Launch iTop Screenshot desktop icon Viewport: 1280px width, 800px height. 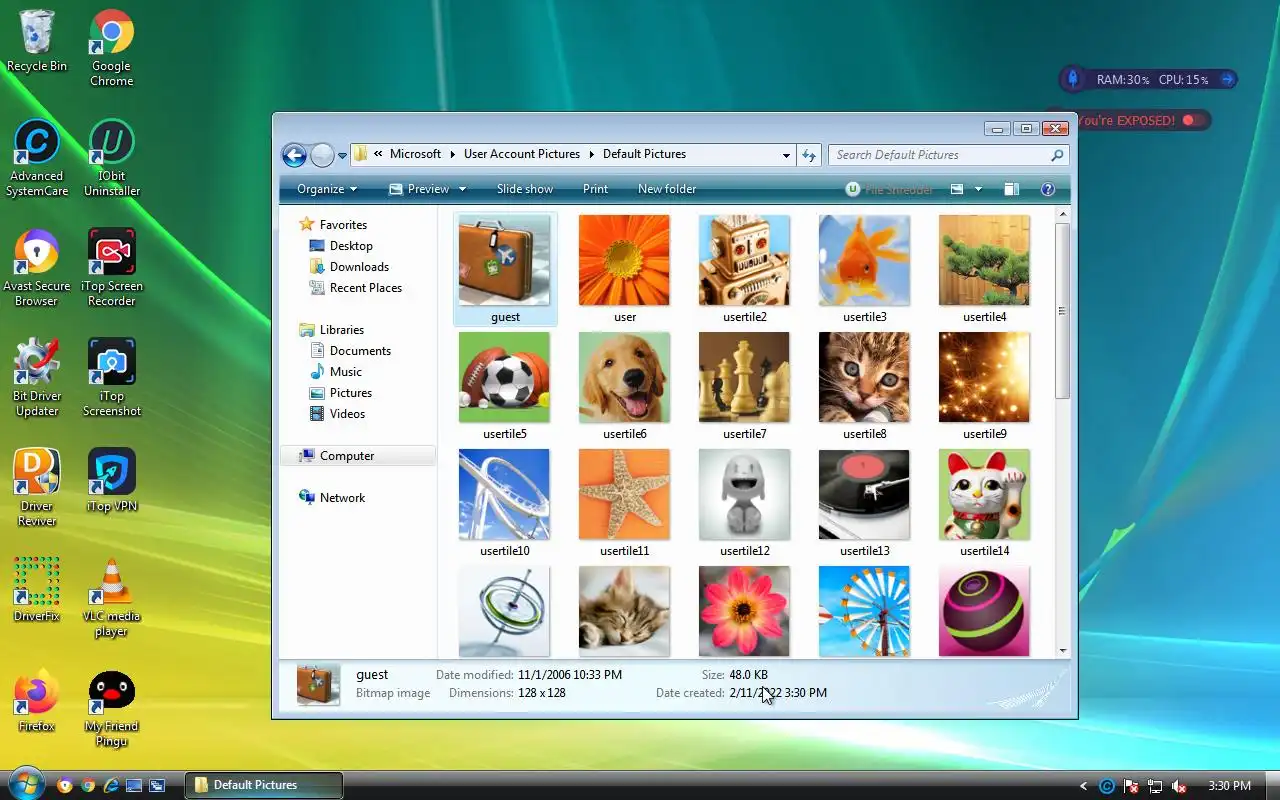pos(112,378)
